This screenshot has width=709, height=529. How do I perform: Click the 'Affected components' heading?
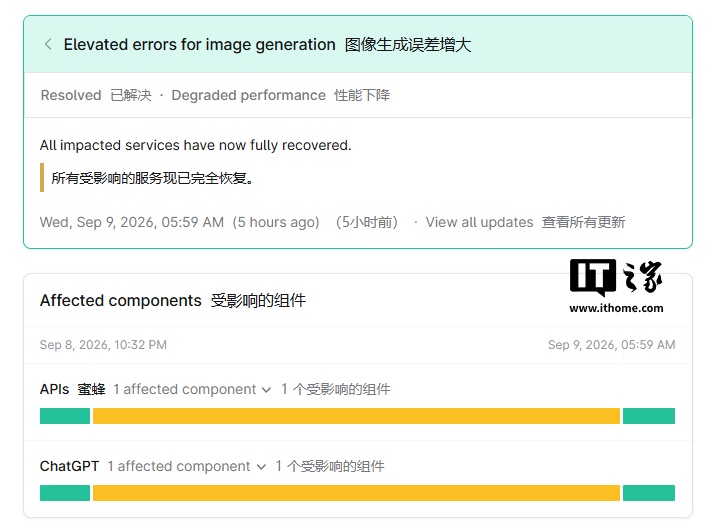pos(121,301)
